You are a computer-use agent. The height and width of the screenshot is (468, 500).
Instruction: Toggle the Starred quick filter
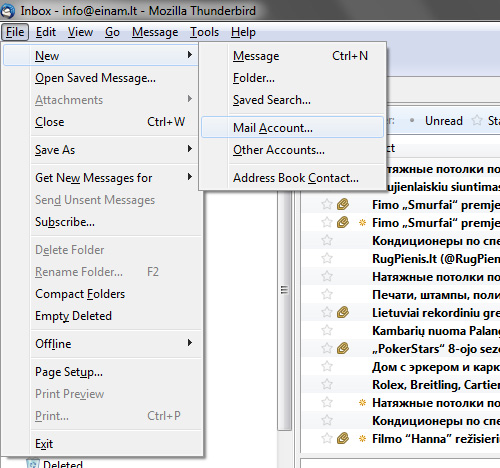(486, 121)
